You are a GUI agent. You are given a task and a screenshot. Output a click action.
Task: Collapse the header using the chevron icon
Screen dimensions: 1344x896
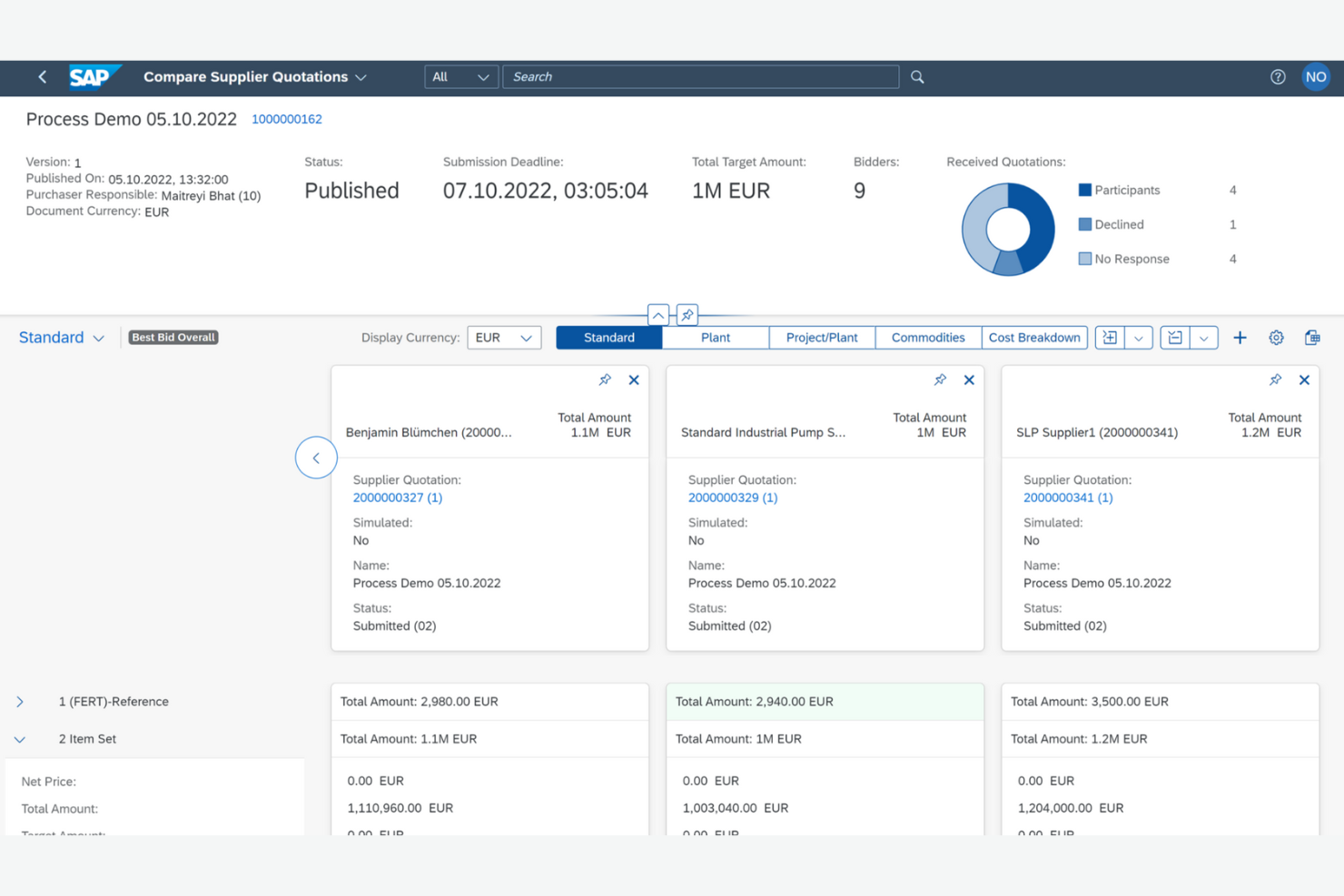[x=657, y=315]
